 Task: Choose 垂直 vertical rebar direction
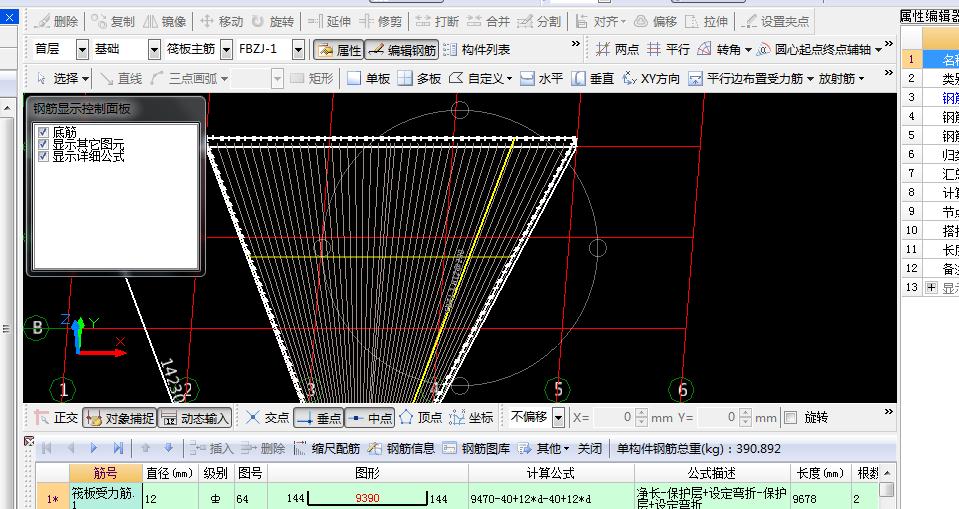(x=593, y=78)
